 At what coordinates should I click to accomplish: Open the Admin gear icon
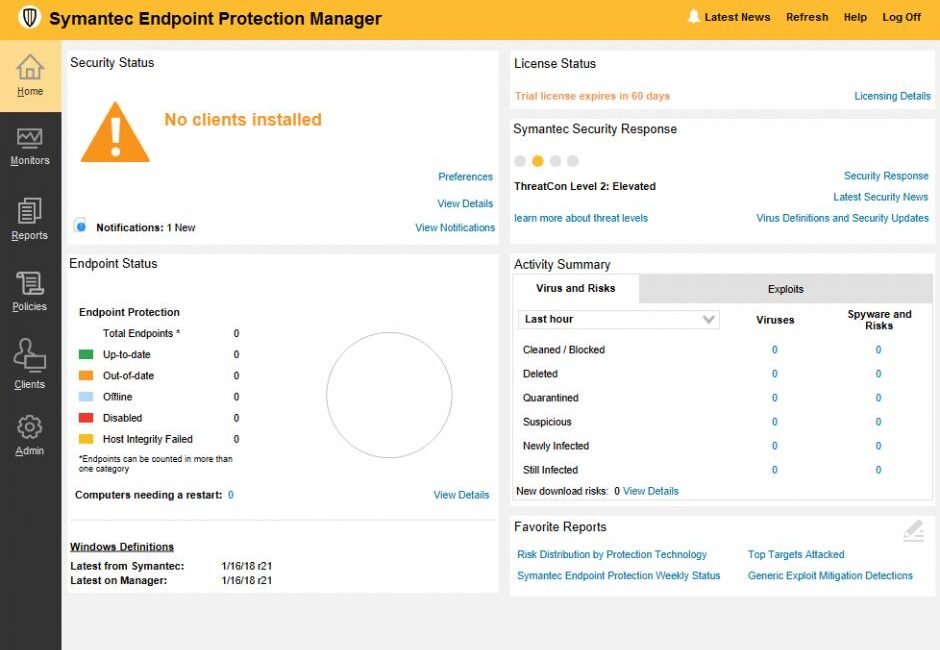coord(29,427)
